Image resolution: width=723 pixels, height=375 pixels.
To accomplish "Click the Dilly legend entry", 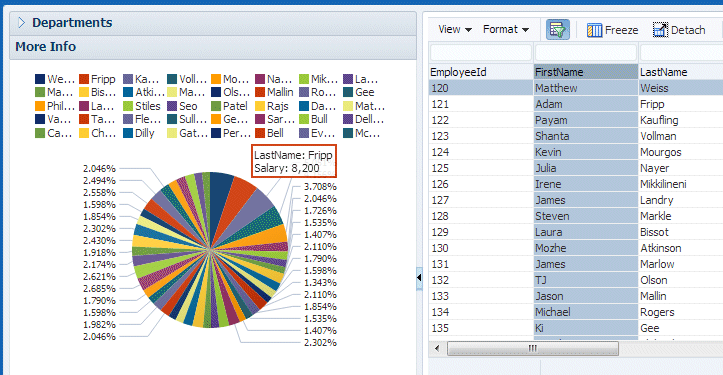I will point(139,133).
